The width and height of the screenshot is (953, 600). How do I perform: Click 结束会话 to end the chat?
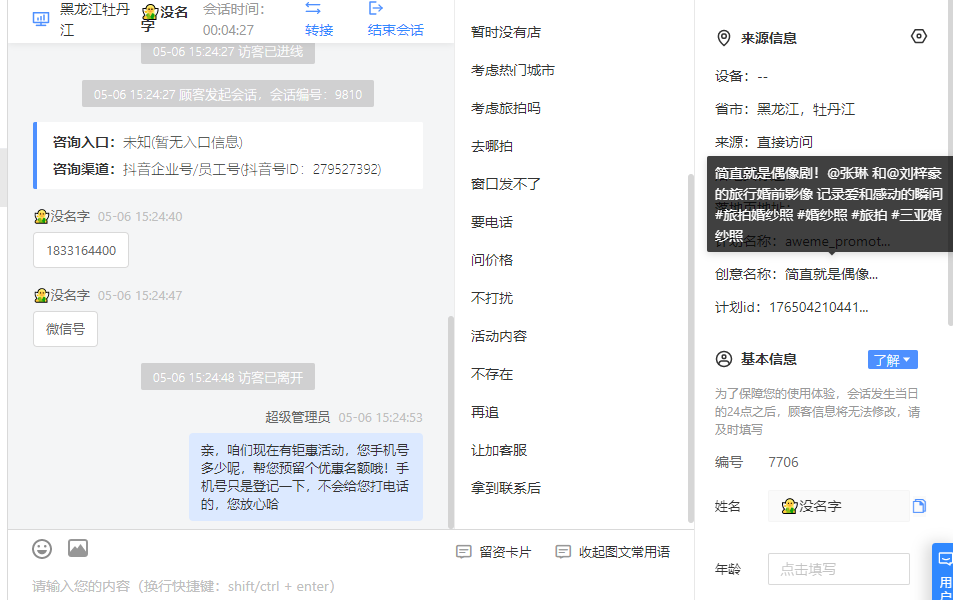coord(396,30)
